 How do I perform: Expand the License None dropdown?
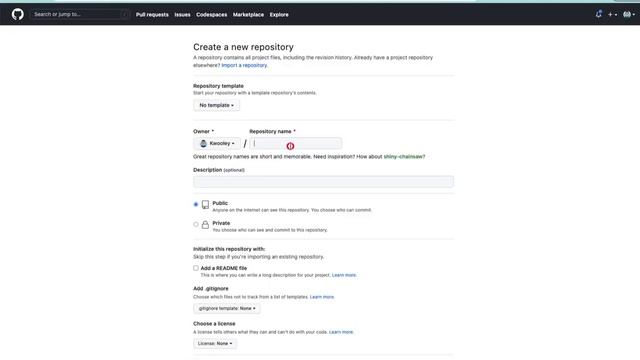(x=215, y=344)
